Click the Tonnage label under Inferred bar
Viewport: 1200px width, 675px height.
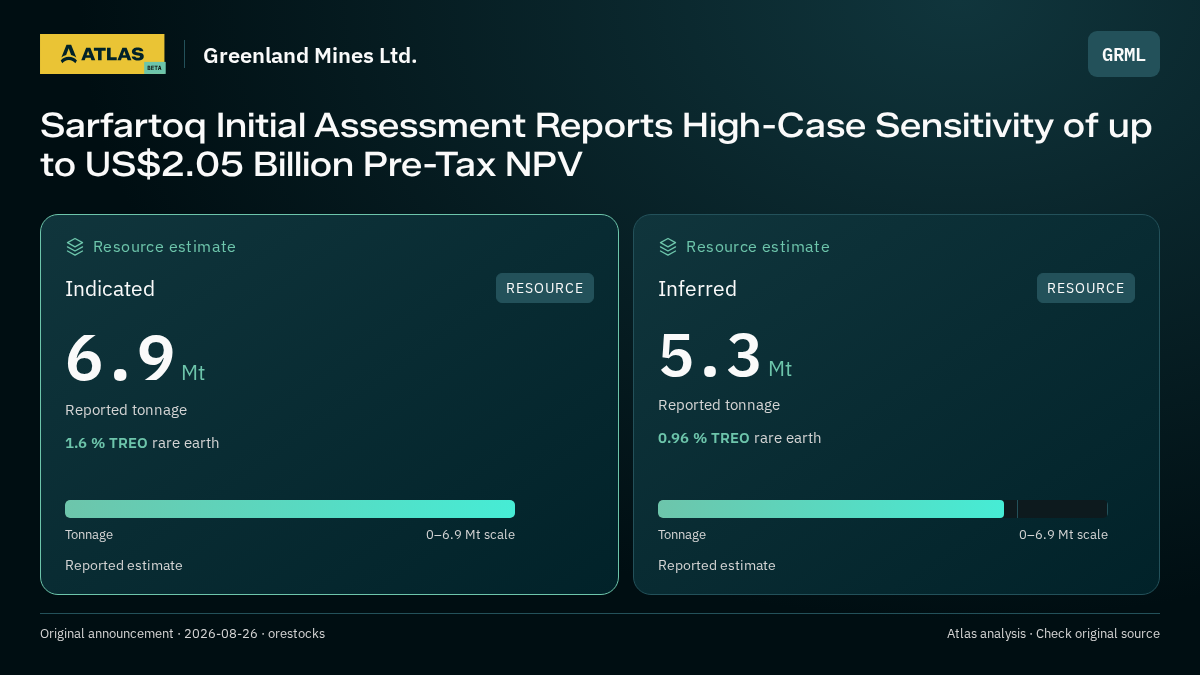click(682, 535)
